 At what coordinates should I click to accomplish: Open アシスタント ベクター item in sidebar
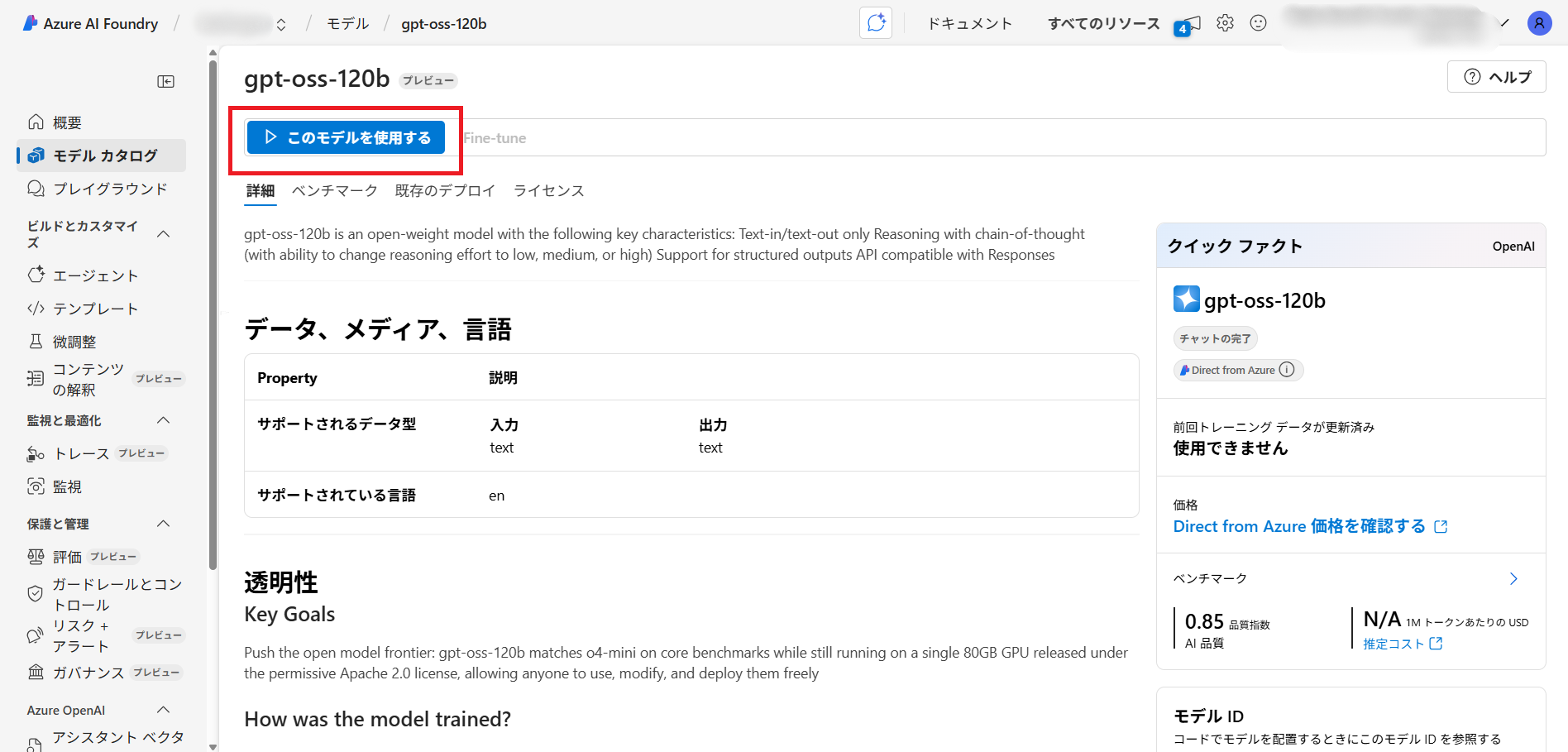click(x=106, y=739)
